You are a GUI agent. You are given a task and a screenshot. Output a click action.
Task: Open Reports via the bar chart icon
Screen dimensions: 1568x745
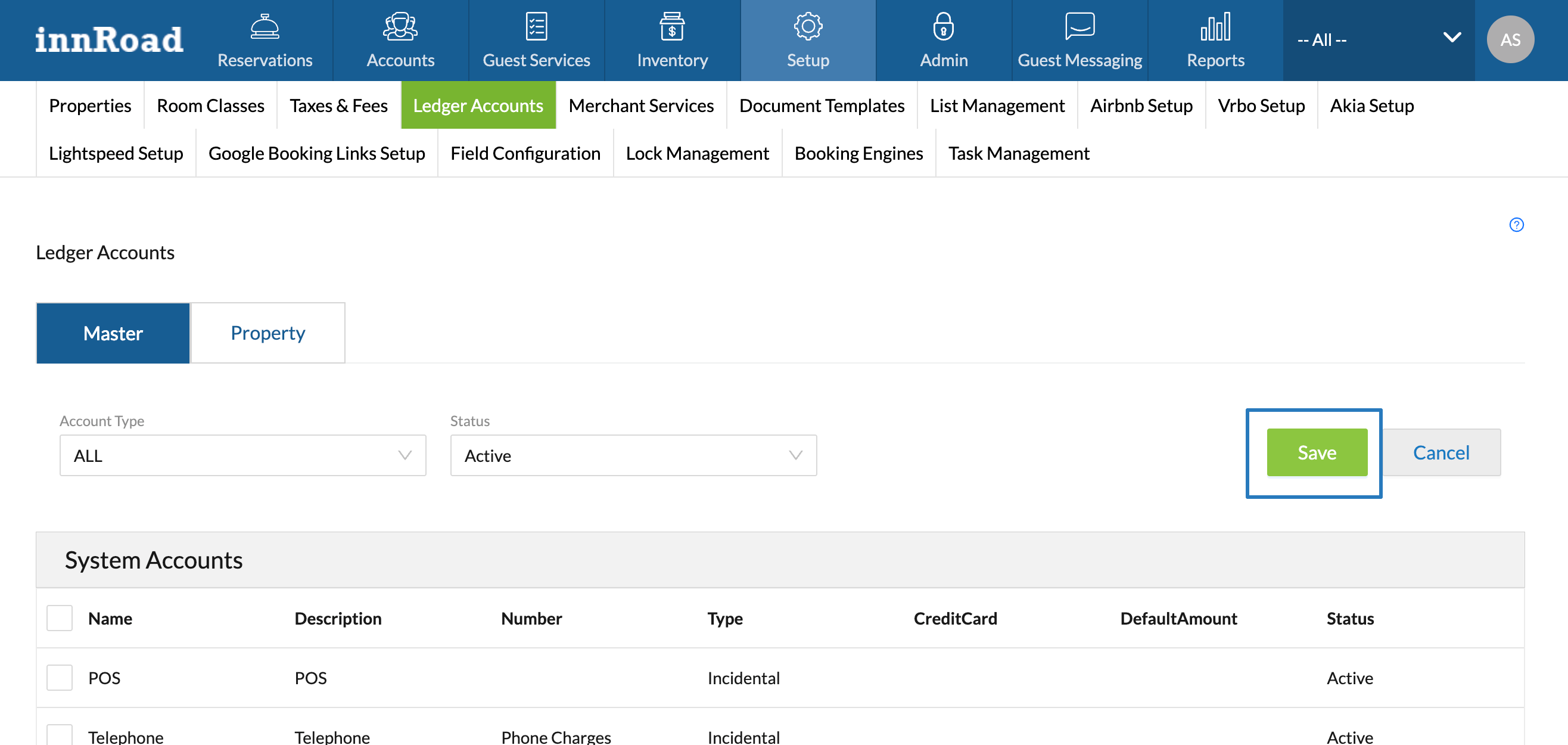pos(1215,27)
